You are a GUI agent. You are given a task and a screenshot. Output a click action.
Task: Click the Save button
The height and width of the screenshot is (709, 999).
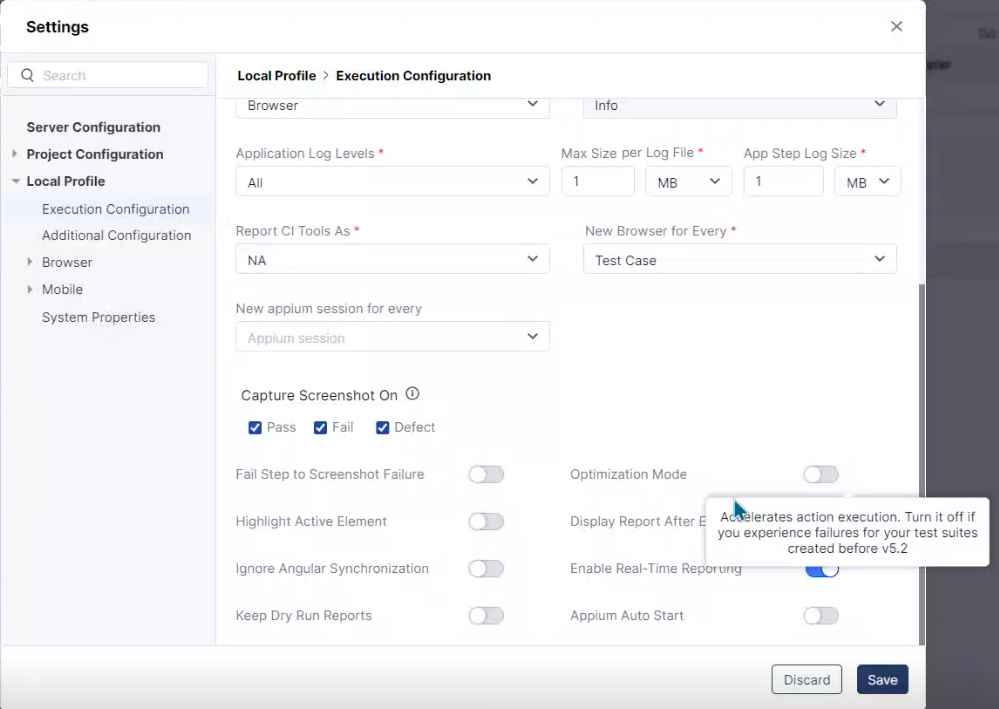(882, 680)
